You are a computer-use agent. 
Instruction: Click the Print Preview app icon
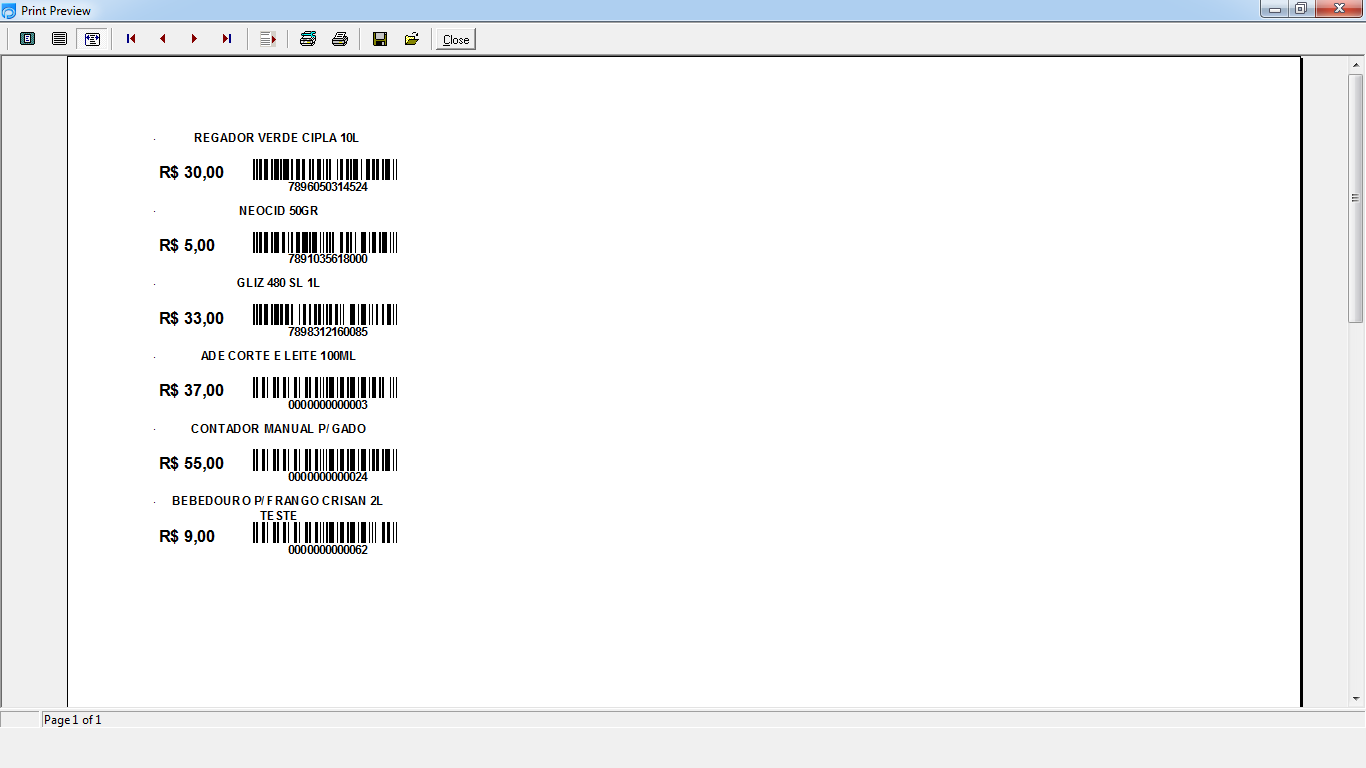9,10
